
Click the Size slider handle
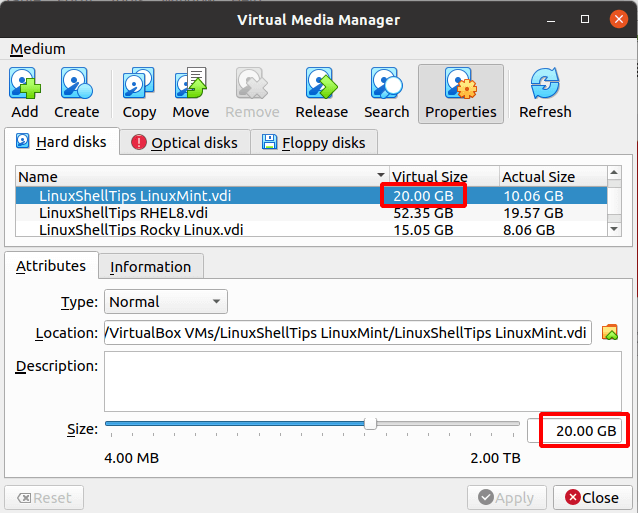pyautogui.click(x=370, y=423)
